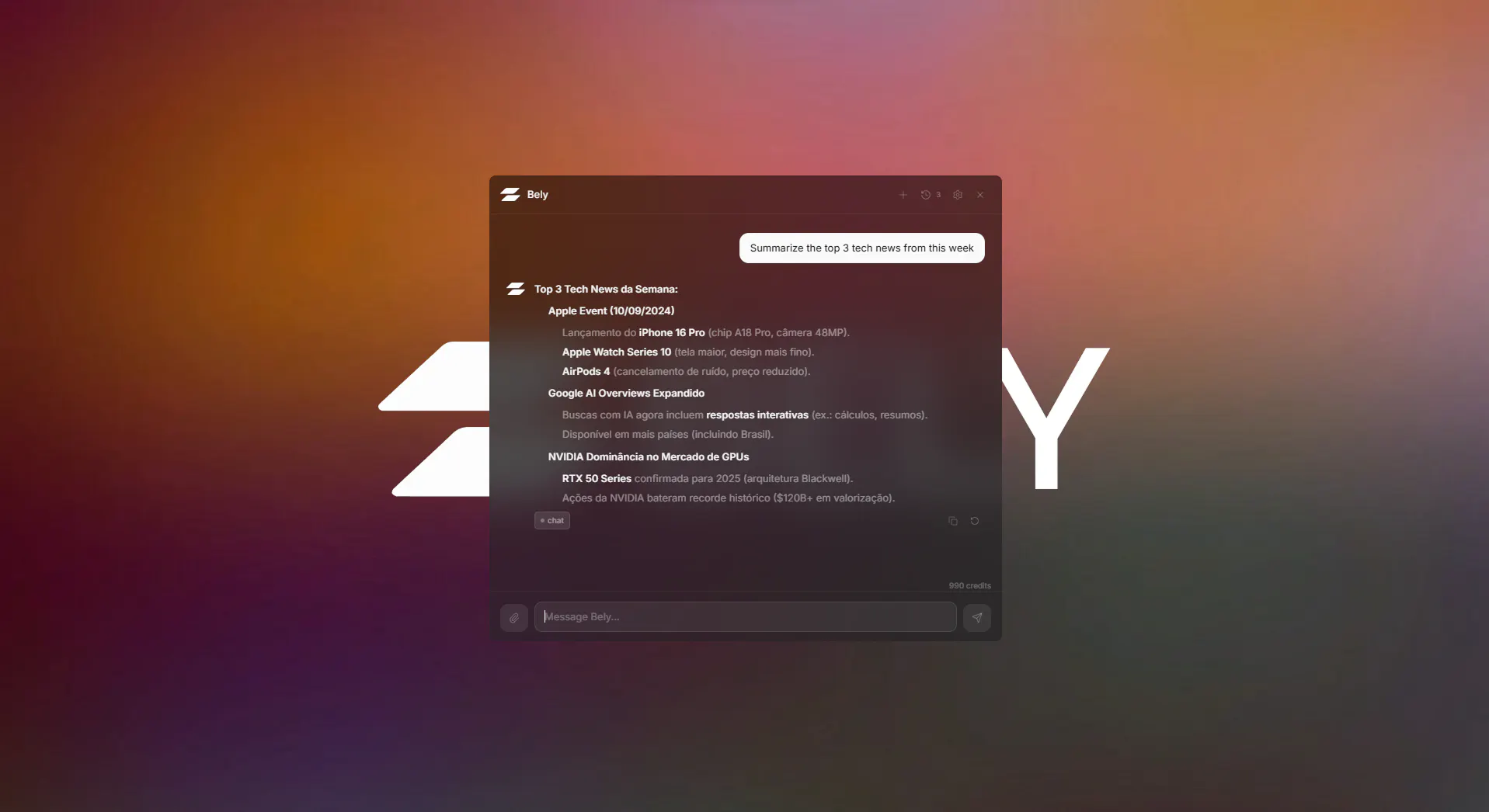
Task: Click the 'Apple Watch Series 10' line
Action: (x=688, y=352)
